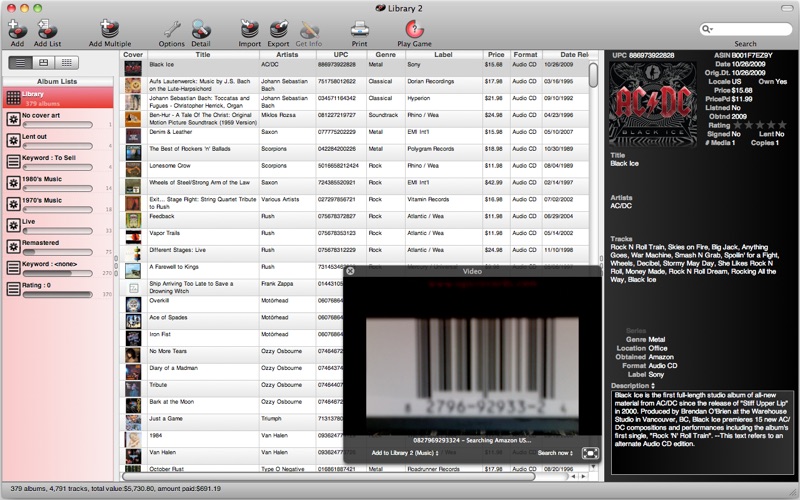Select the Denim & Leather album row
The width and height of the screenshot is (800, 500).
(355, 136)
